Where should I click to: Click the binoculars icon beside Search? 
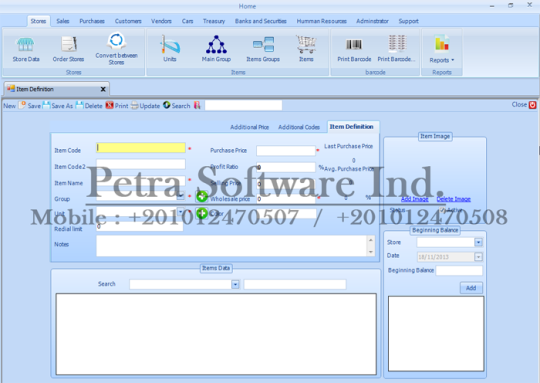click(197, 105)
